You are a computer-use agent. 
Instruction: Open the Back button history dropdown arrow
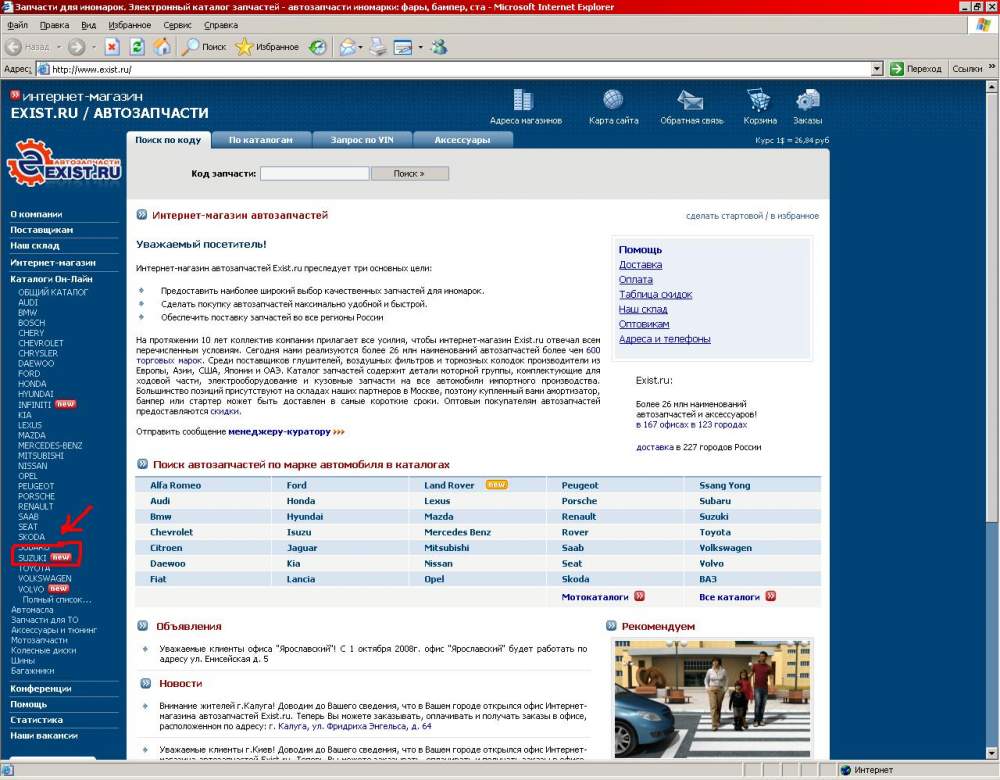click(x=59, y=47)
